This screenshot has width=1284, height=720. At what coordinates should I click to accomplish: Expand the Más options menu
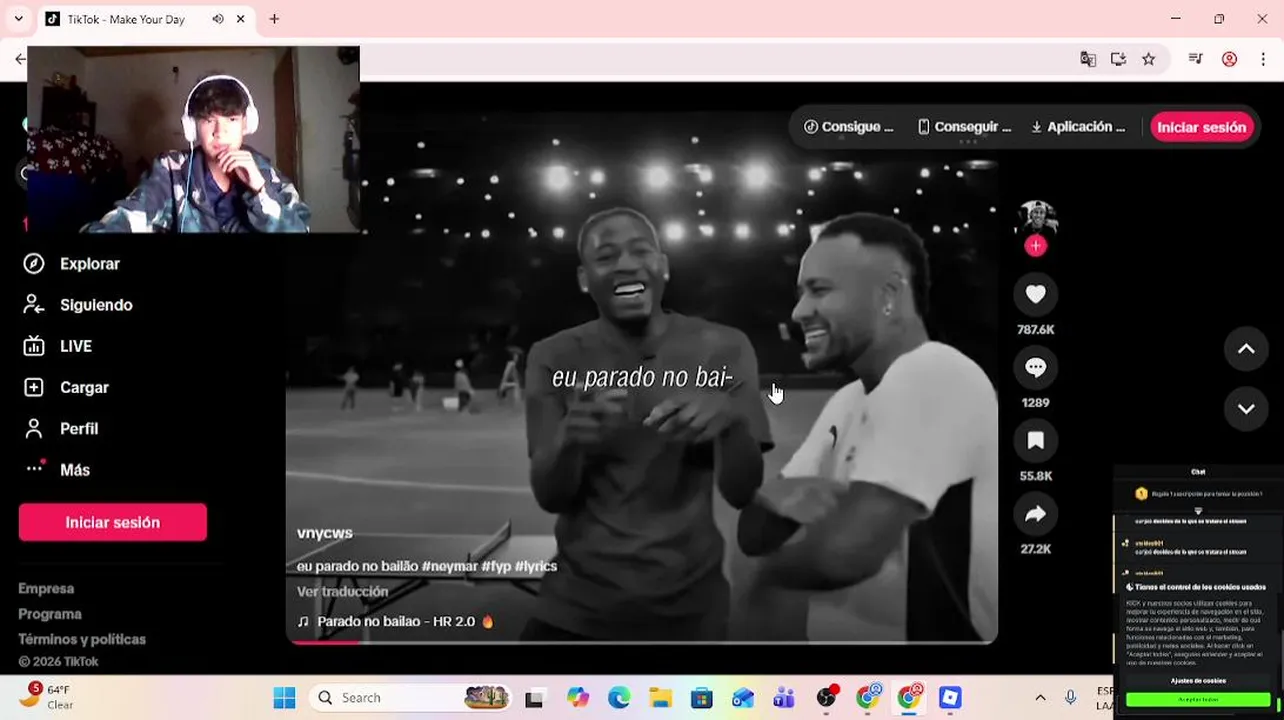(57, 470)
